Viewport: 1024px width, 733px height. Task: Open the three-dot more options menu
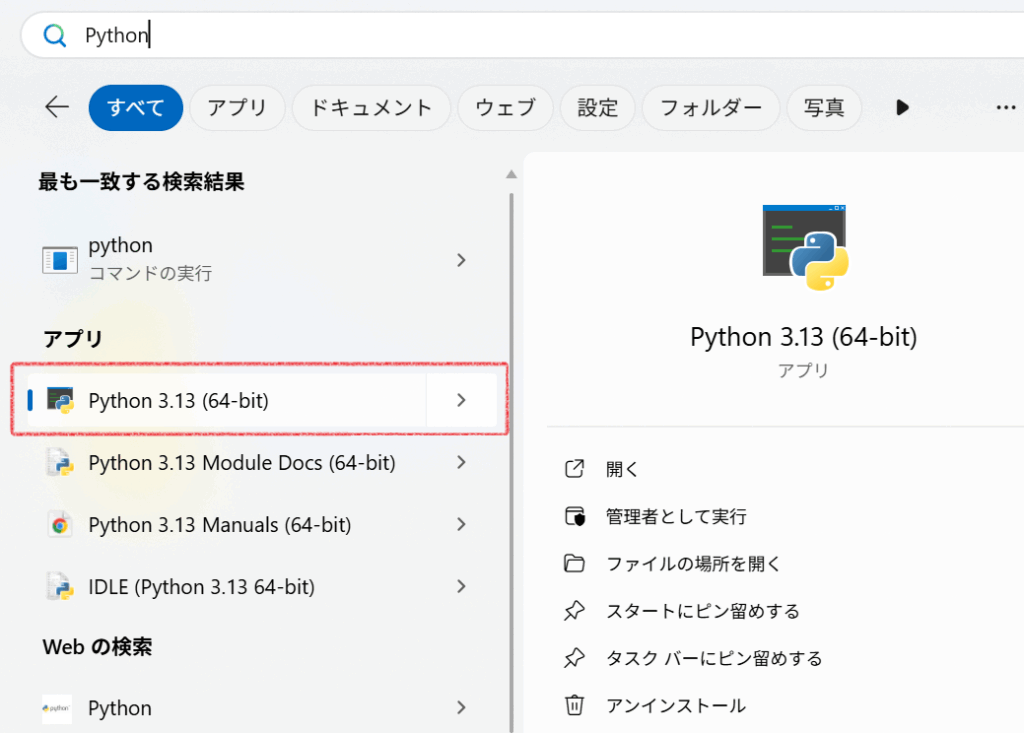point(1006,108)
